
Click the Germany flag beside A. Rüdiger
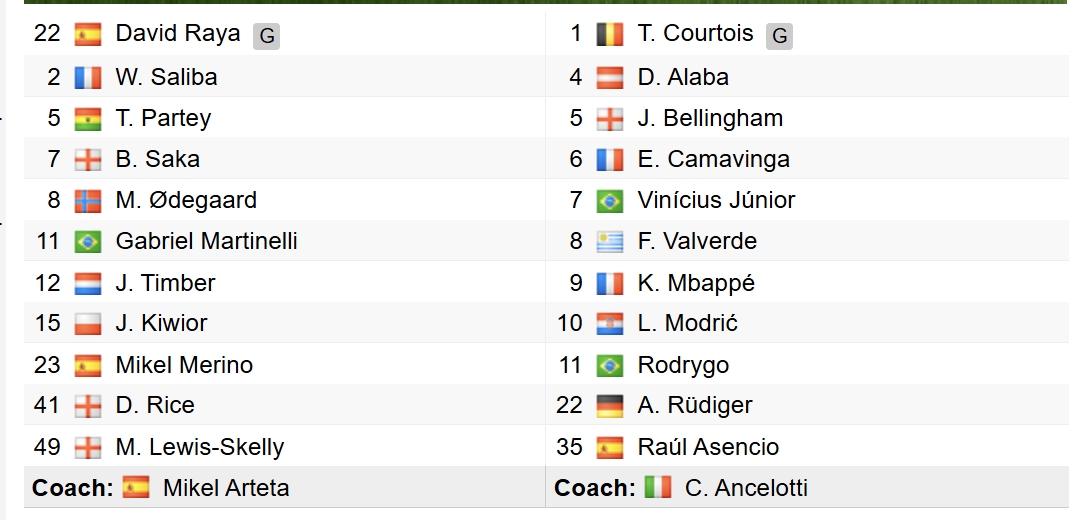[x=610, y=406]
